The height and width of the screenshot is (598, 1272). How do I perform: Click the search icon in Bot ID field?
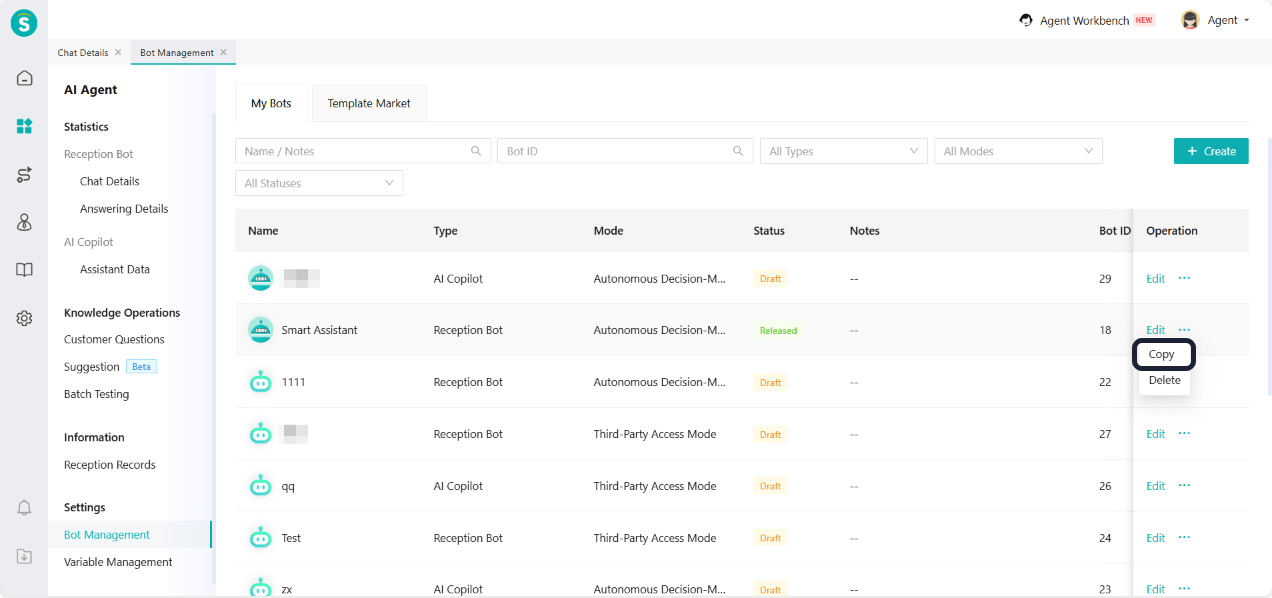738,151
